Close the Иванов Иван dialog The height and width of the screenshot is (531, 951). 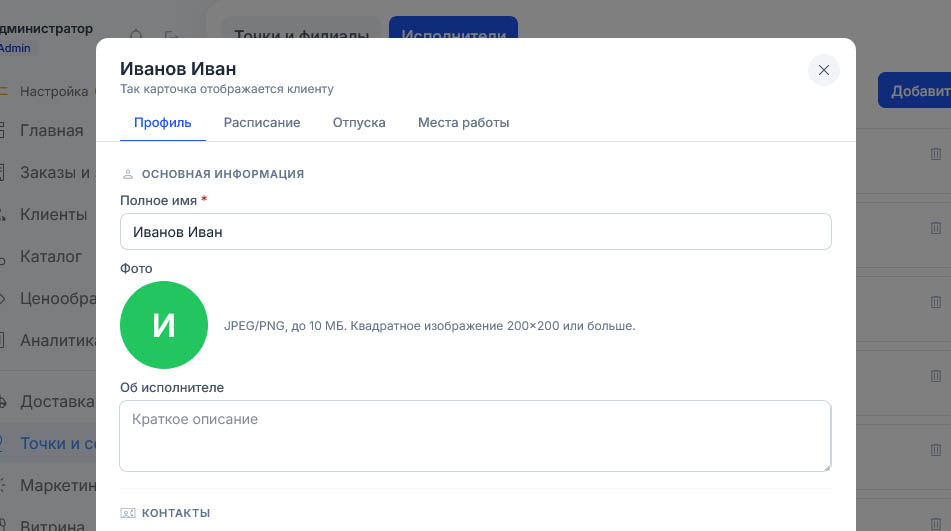(x=824, y=70)
